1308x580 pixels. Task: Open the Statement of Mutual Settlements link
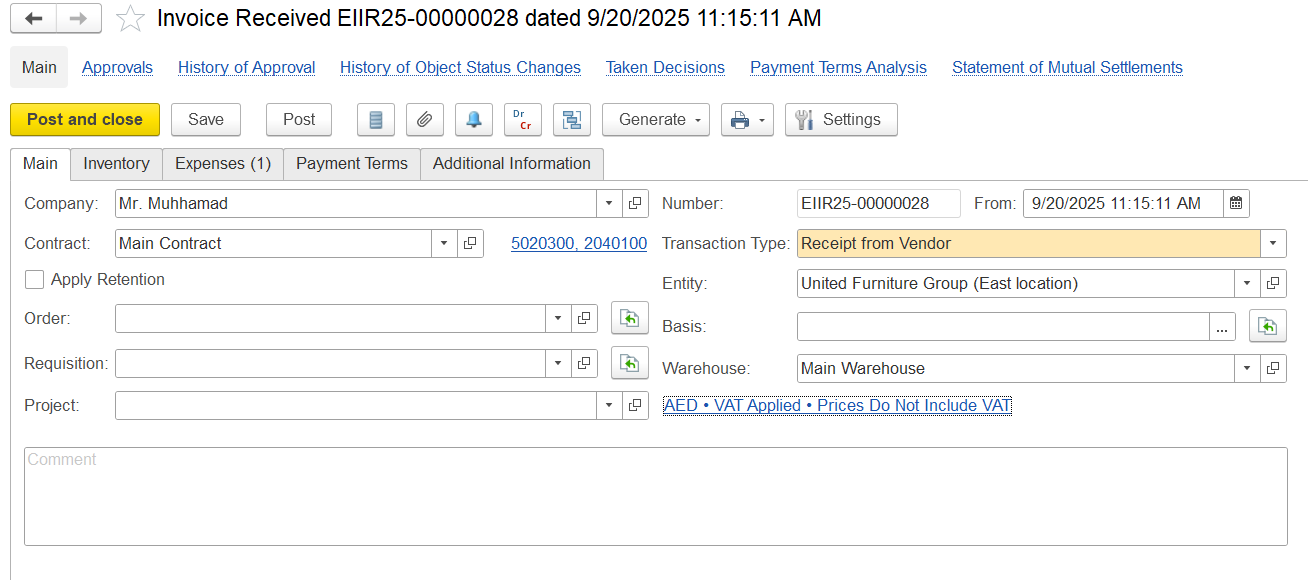tap(1067, 67)
